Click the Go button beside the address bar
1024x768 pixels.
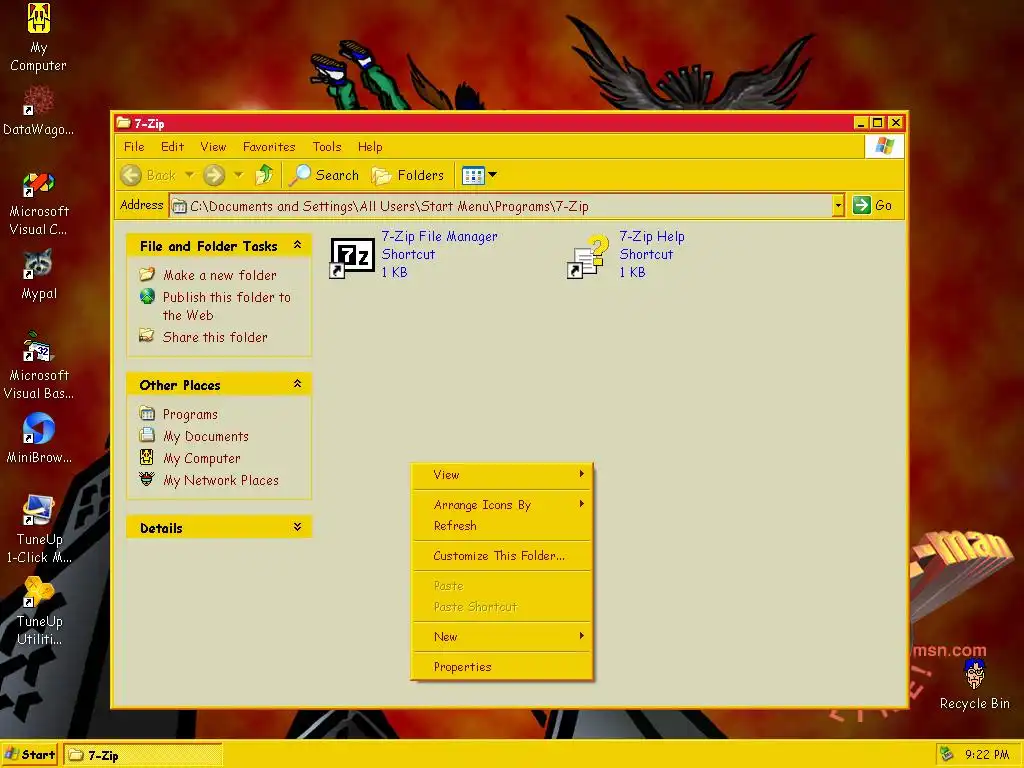coord(873,205)
